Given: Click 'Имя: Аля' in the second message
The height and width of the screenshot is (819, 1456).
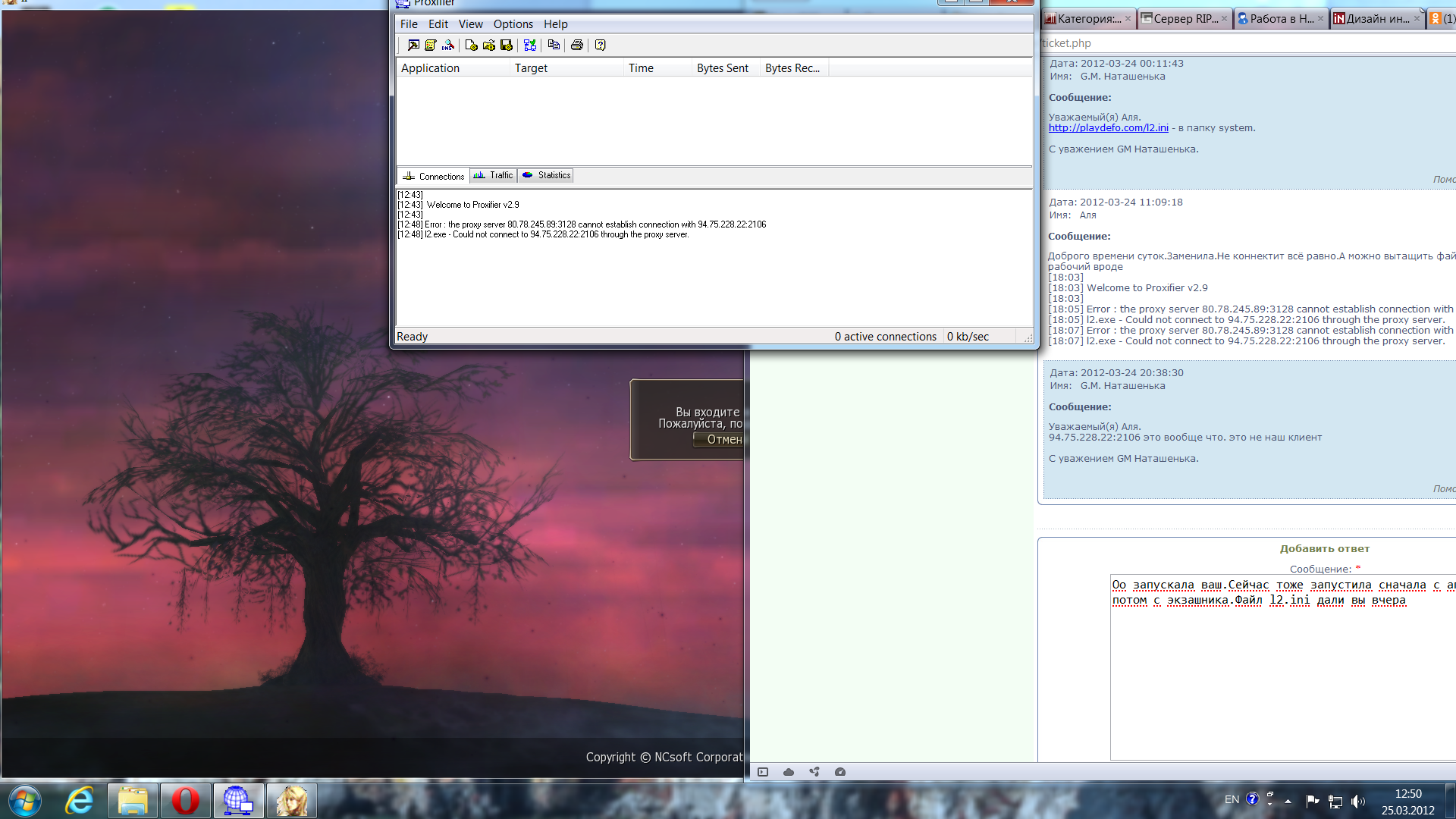Looking at the screenshot, I should point(1073,215).
